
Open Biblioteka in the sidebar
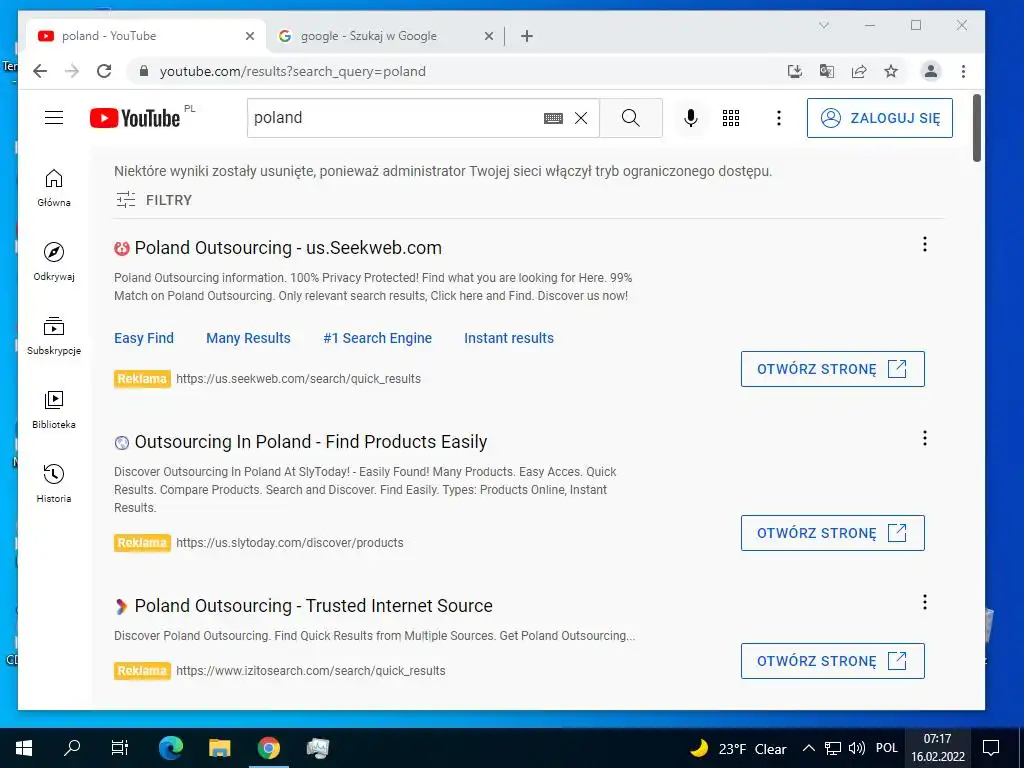coord(54,409)
